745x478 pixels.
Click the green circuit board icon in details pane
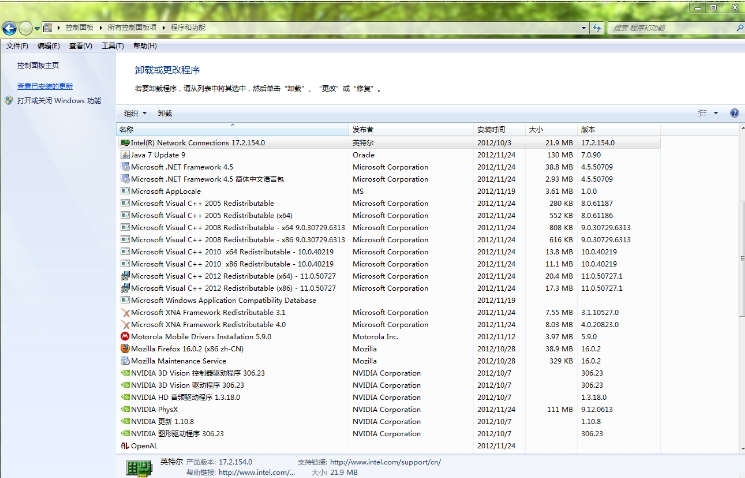coord(139,468)
